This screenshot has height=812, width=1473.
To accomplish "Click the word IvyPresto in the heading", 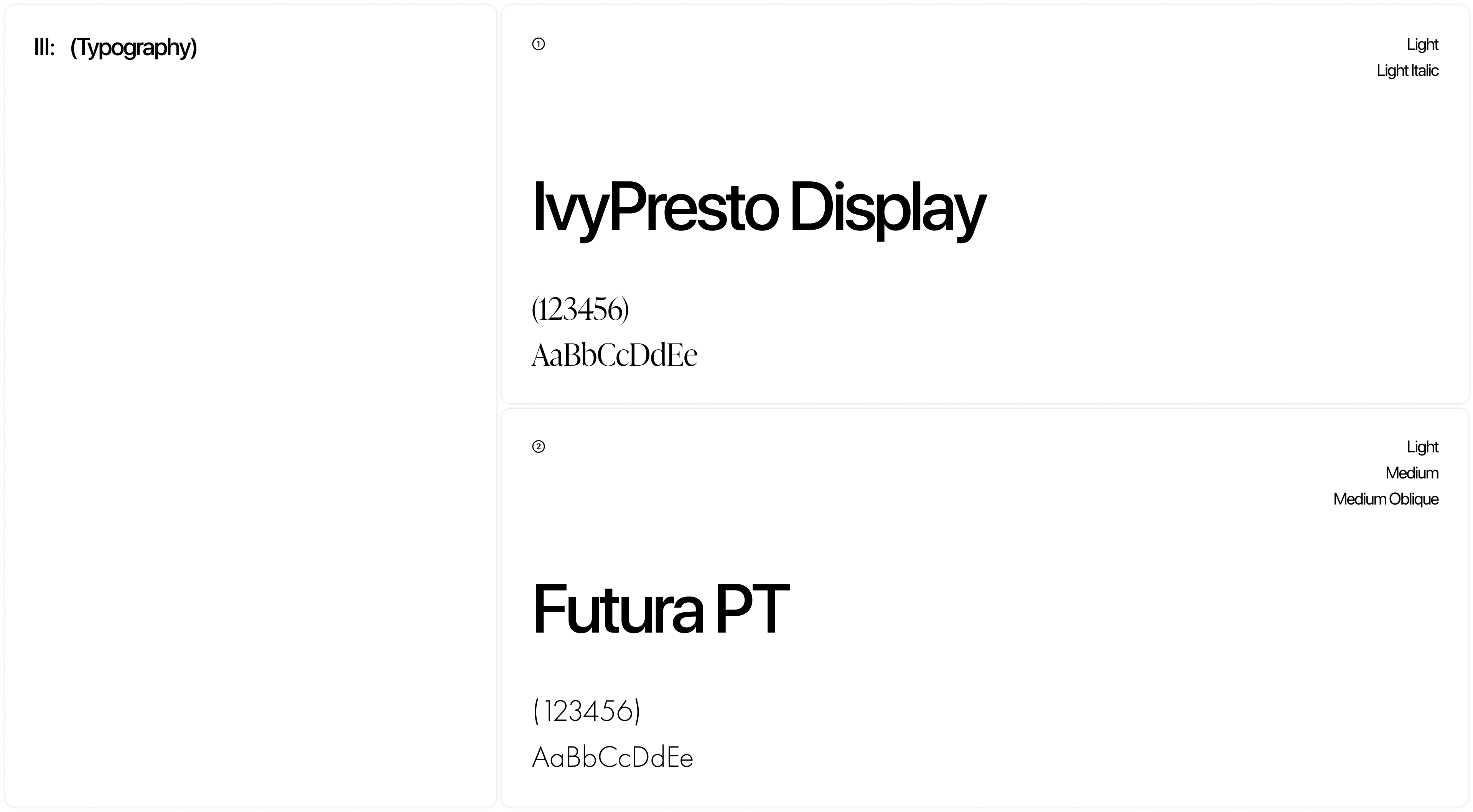I will point(655,208).
